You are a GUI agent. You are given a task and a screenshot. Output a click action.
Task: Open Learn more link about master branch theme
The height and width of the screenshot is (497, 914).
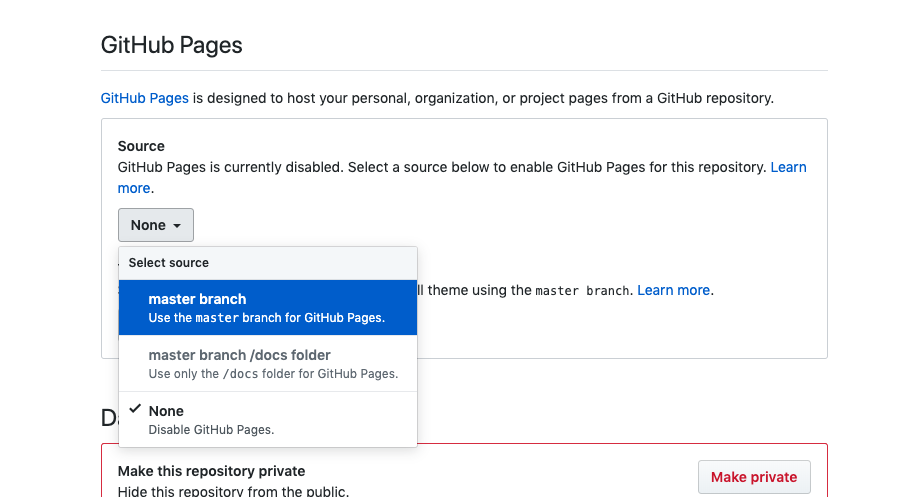point(673,290)
